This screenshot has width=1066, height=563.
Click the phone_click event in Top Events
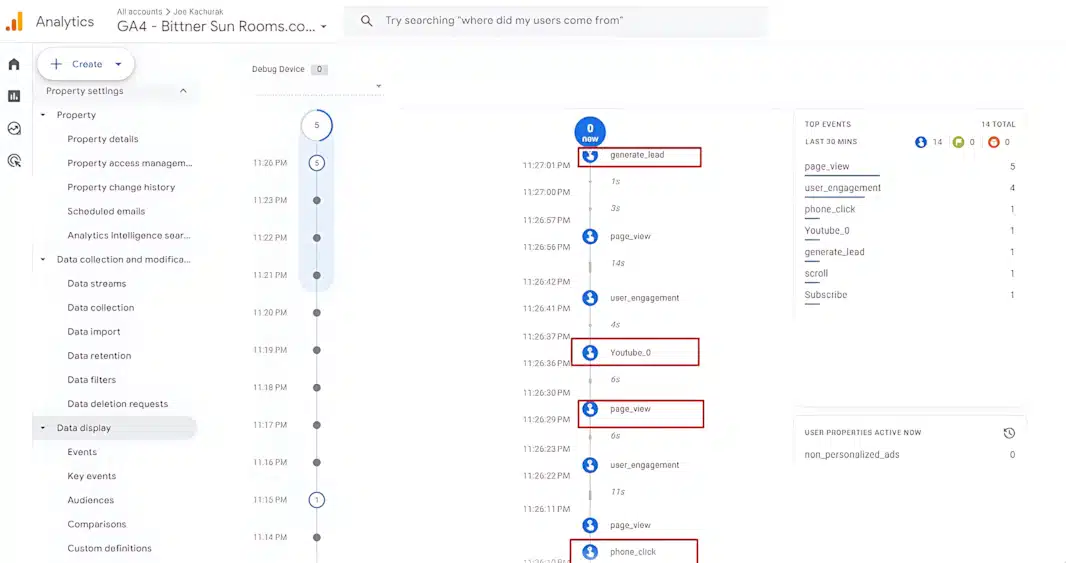[830, 210]
